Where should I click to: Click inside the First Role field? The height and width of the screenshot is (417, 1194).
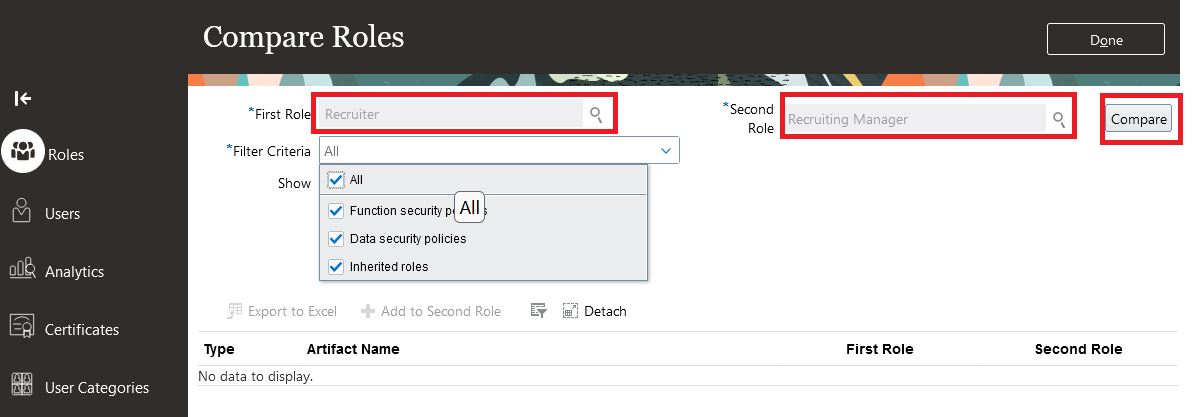coord(451,114)
